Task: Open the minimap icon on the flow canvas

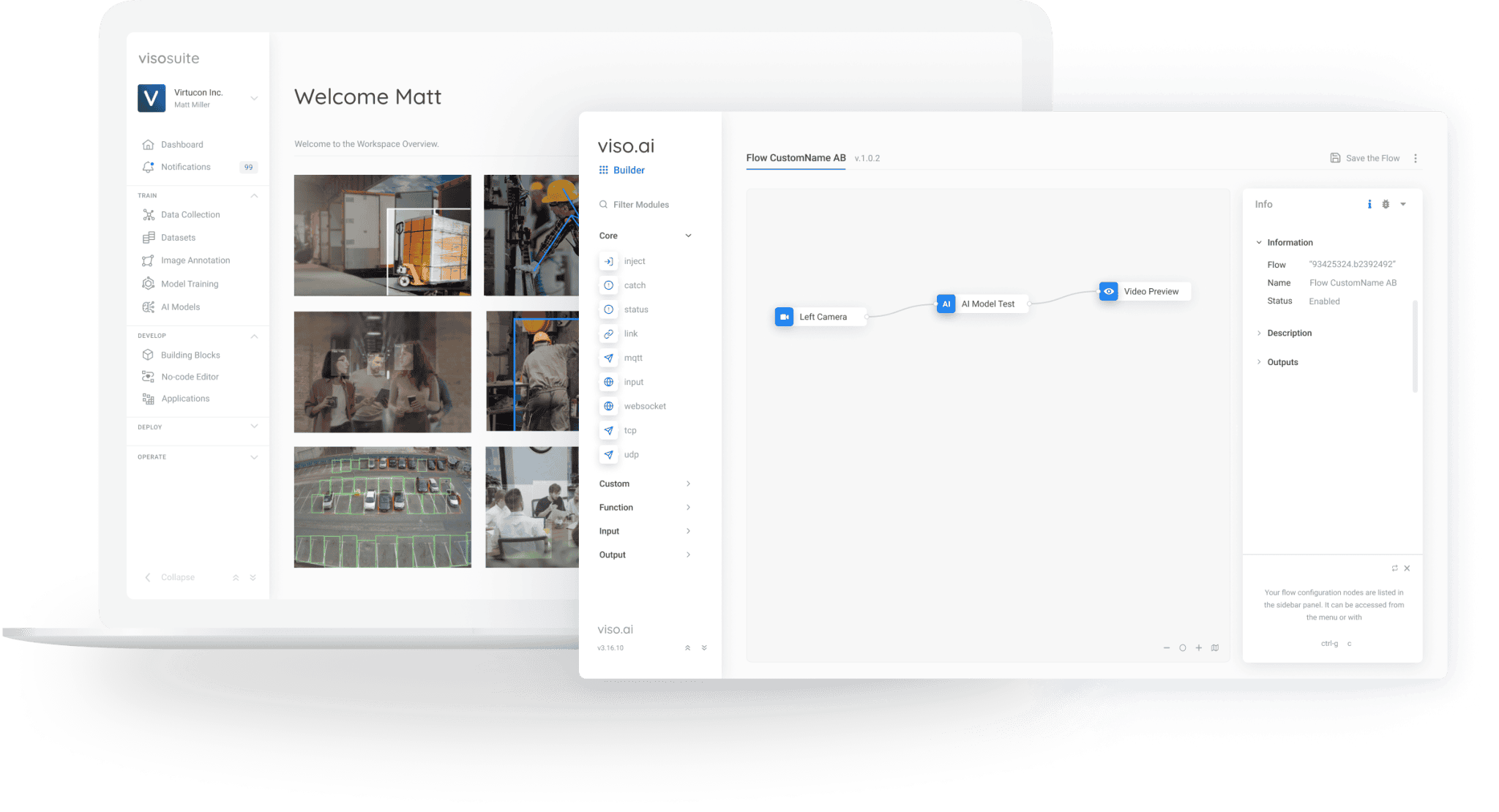Action: [x=1215, y=647]
